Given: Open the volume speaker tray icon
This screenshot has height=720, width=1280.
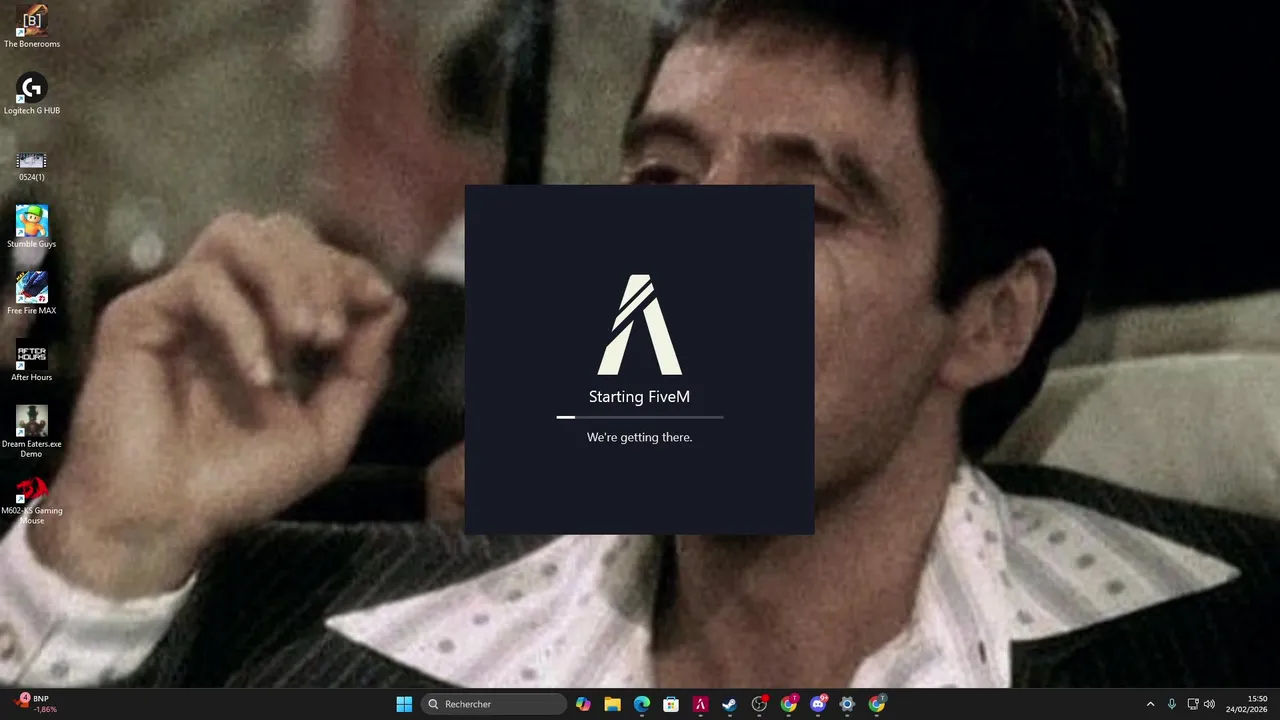Looking at the screenshot, I should 1210,704.
